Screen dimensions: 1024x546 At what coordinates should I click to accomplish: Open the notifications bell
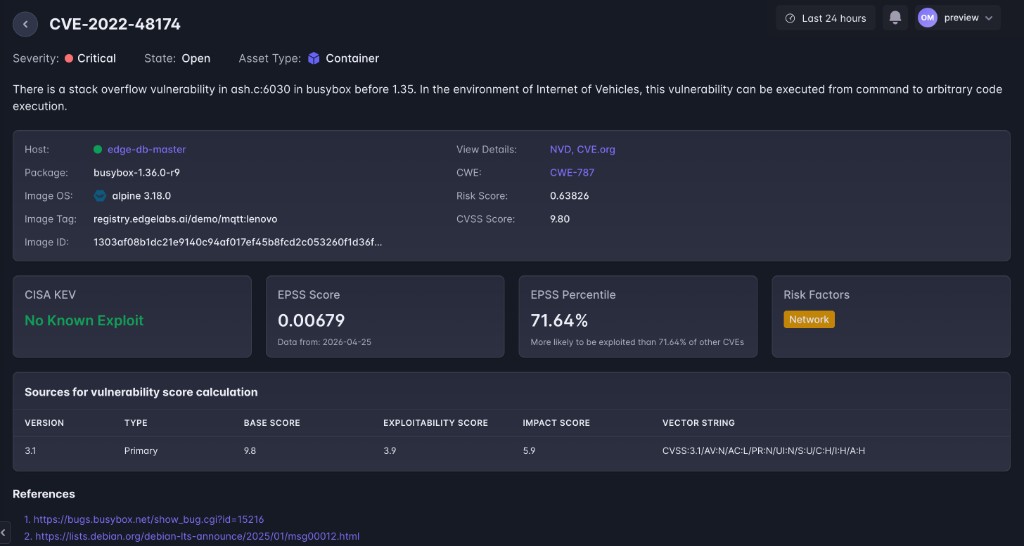pyautogui.click(x=895, y=18)
